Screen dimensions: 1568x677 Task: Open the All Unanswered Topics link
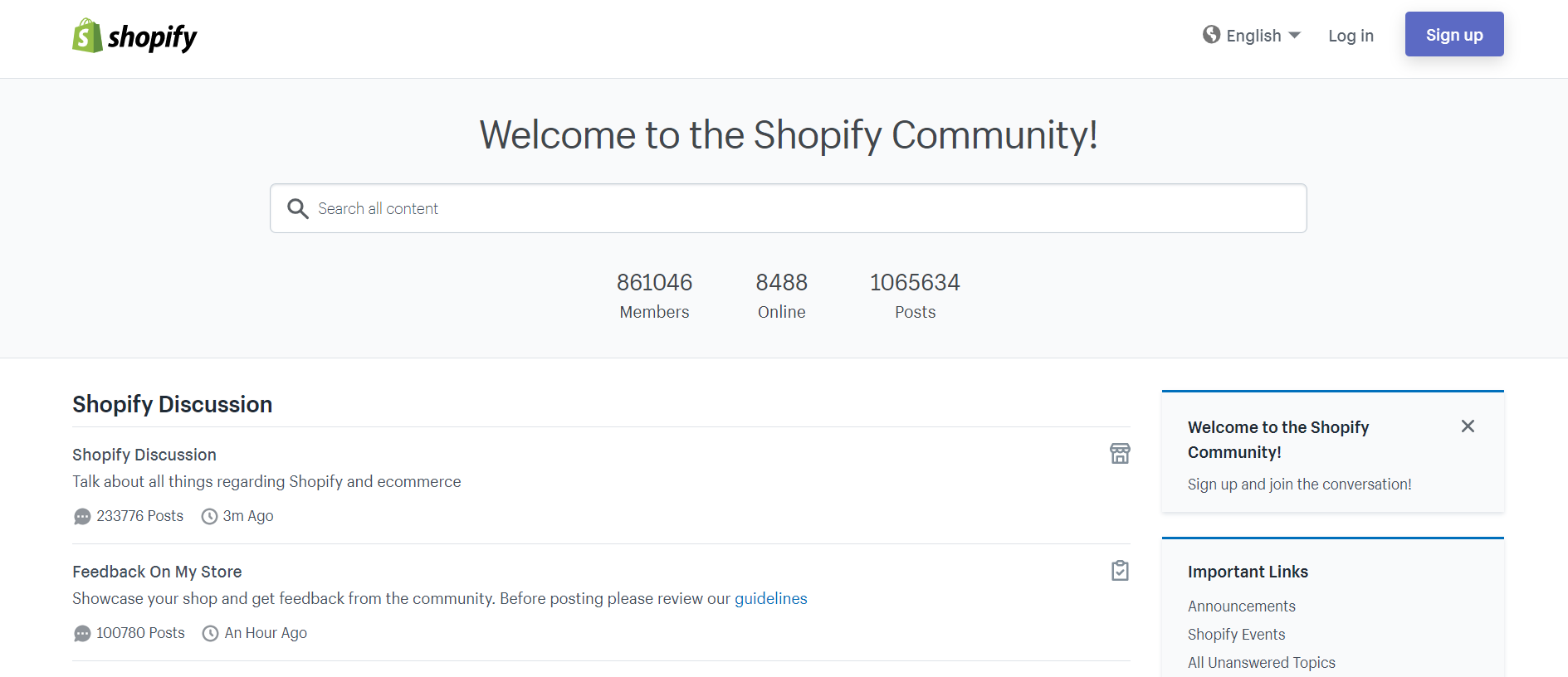click(x=1261, y=663)
